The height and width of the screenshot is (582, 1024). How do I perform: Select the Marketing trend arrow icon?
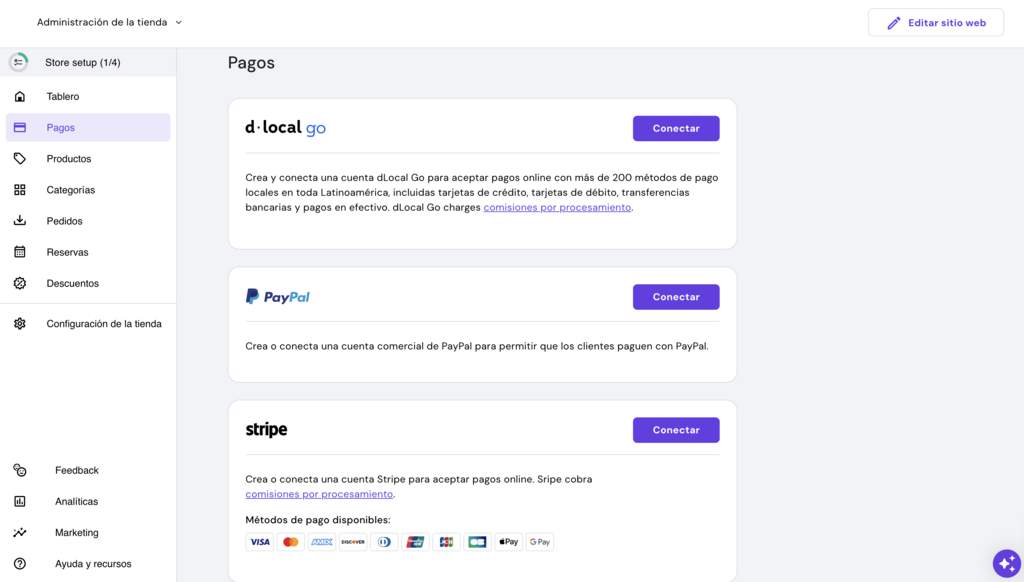click(20, 532)
